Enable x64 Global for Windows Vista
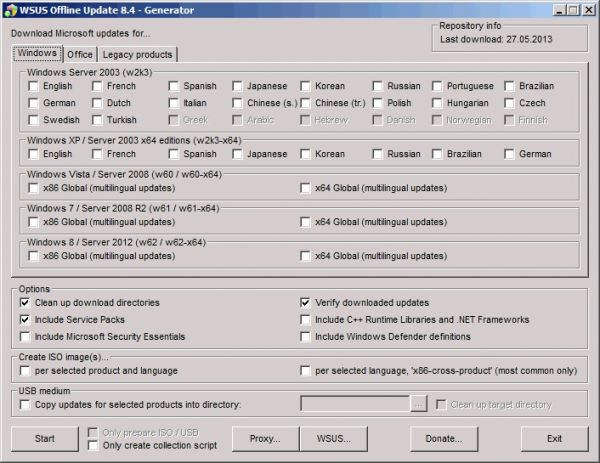Screen dimensions: 600x463 [305, 188]
